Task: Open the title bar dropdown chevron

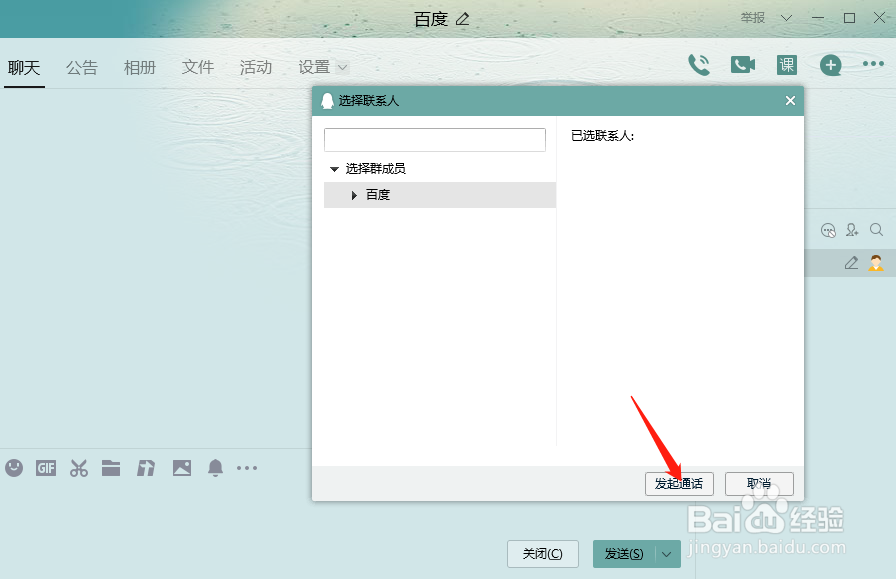Action: coord(786,18)
